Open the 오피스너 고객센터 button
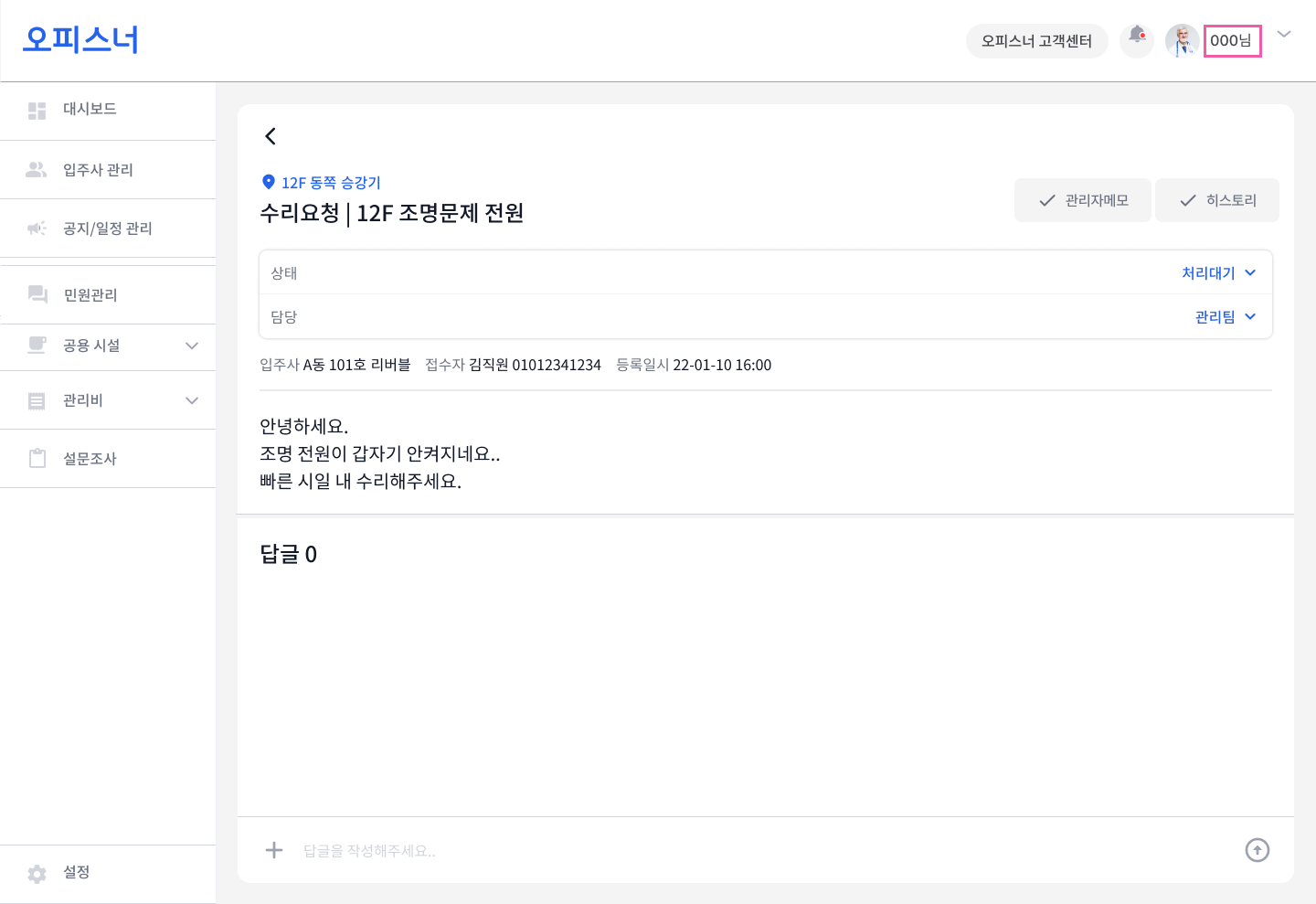Image resolution: width=1316 pixels, height=904 pixels. point(1036,41)
